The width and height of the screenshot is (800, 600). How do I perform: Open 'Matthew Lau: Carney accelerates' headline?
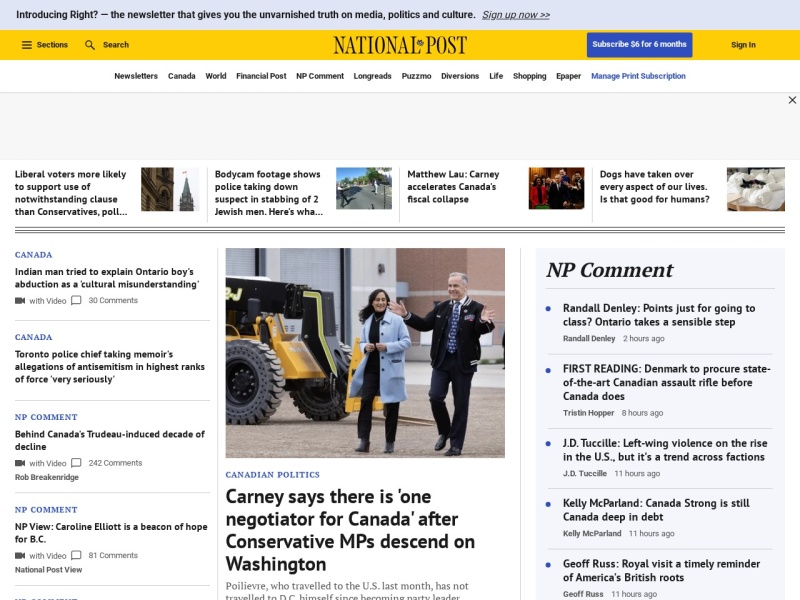(453, 187)
